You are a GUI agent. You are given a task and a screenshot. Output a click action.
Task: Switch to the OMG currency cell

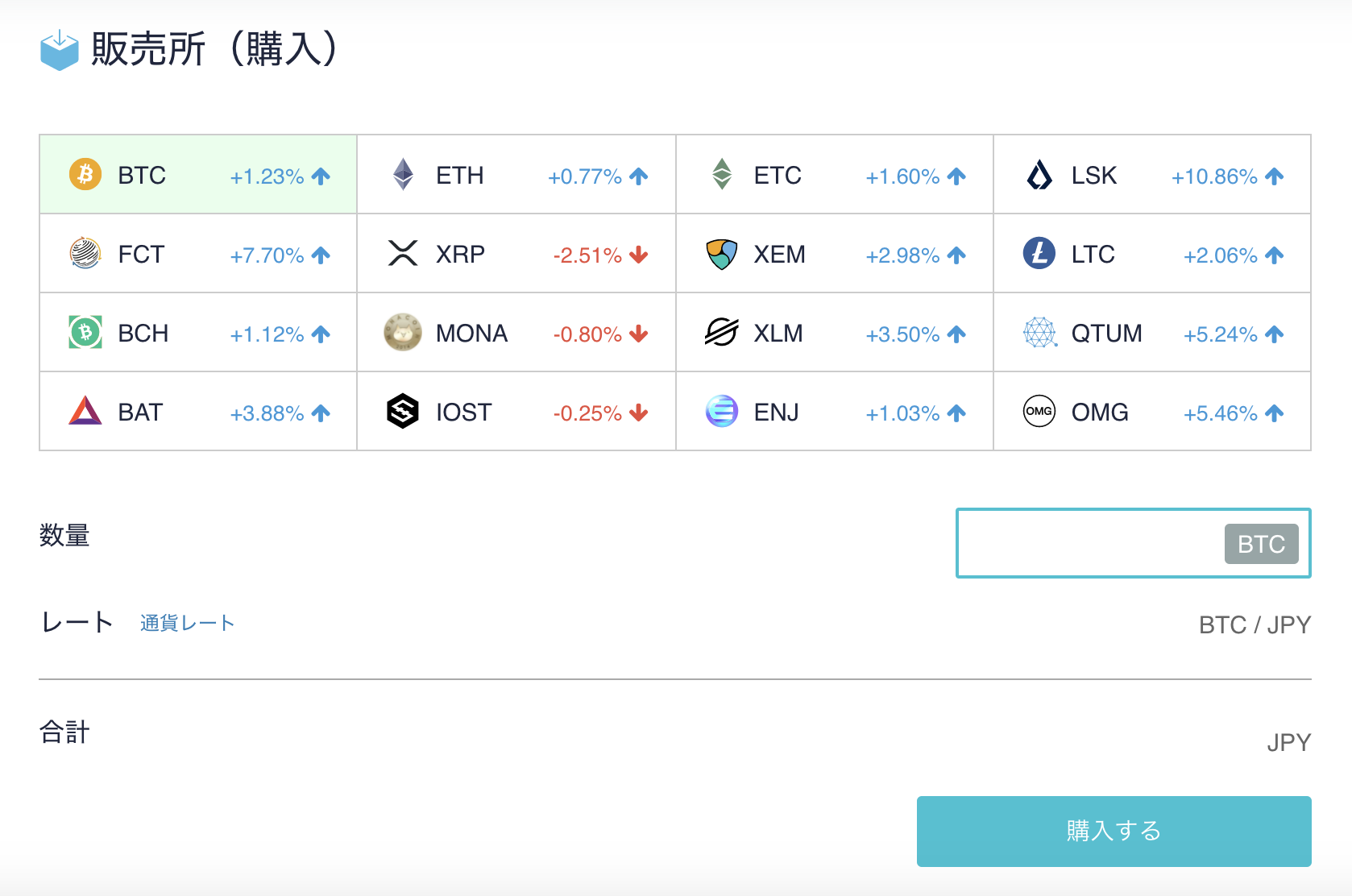[1151, 411]
